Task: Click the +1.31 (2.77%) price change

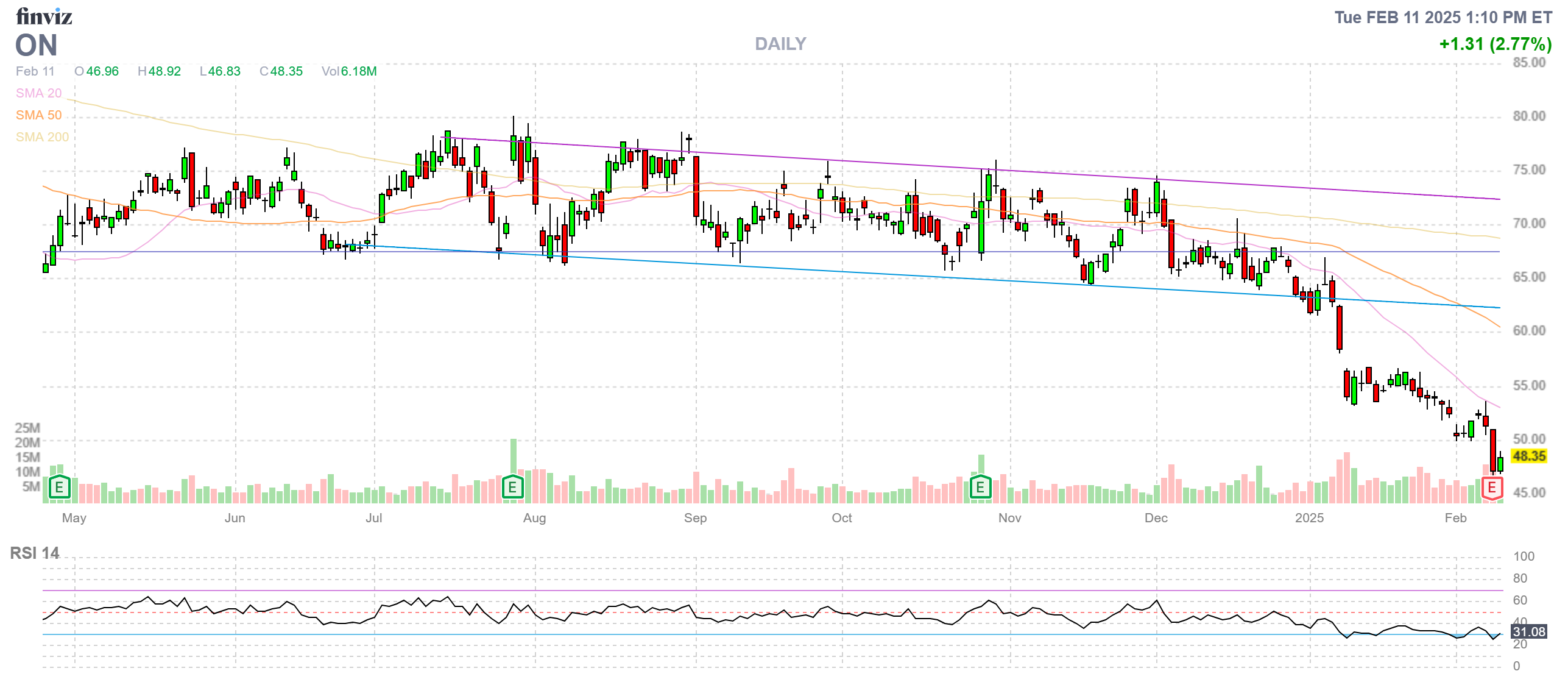Action: (1495, 44)
